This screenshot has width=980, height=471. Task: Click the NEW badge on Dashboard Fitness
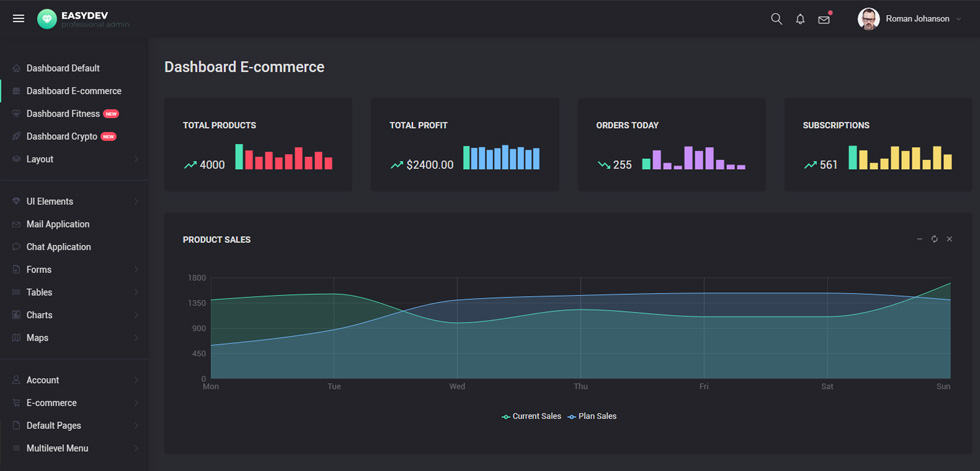coord(111,114)
